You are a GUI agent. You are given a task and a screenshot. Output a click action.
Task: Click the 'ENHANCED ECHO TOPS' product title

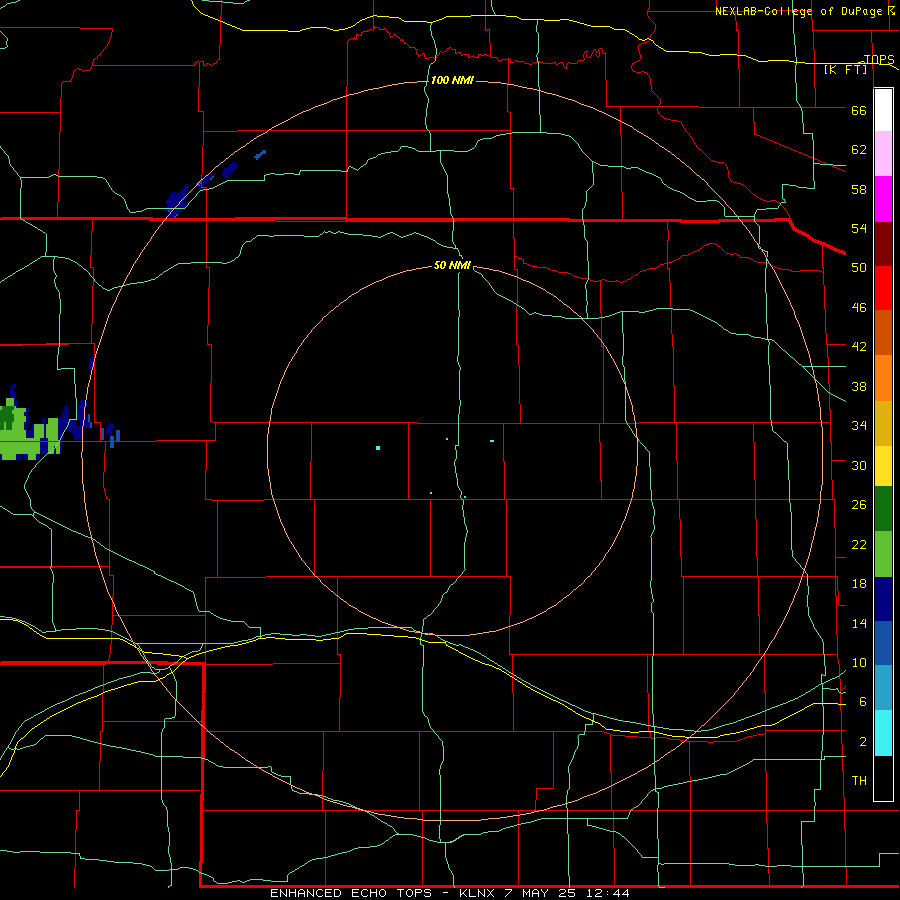coord(351,893)
